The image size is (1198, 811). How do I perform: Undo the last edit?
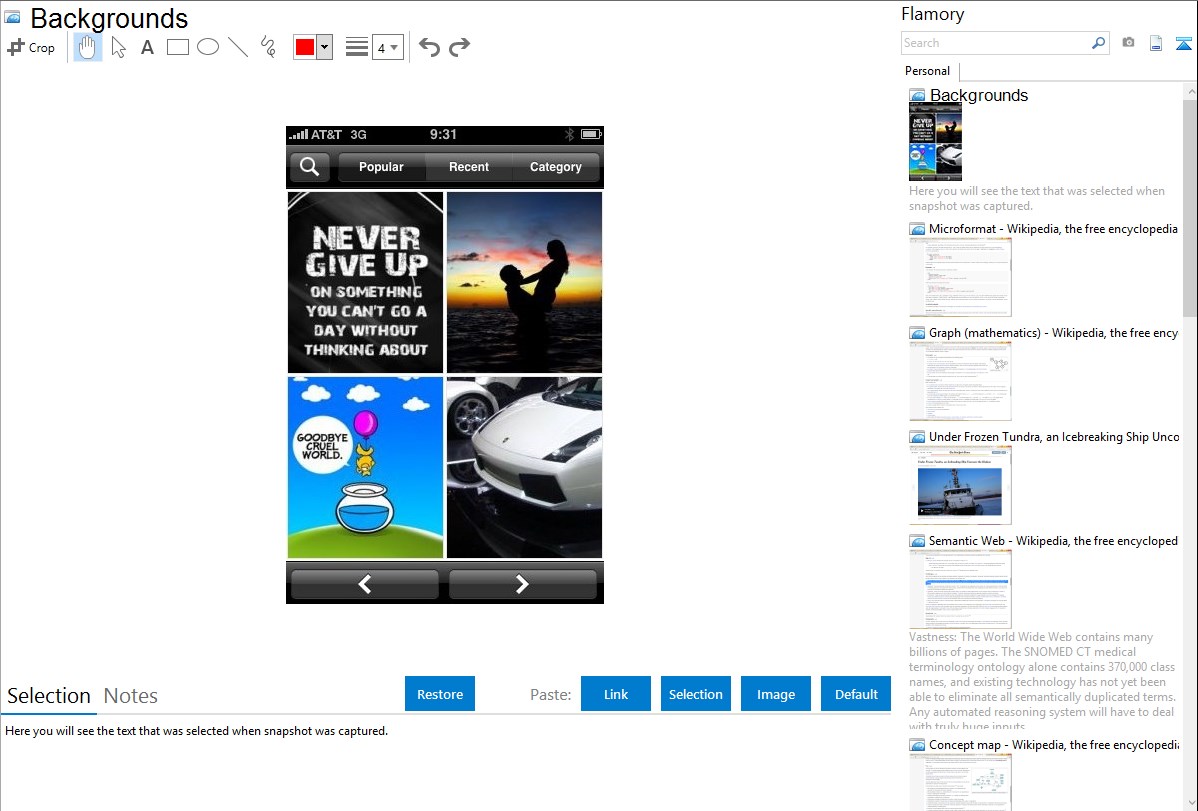pos(429,47)
